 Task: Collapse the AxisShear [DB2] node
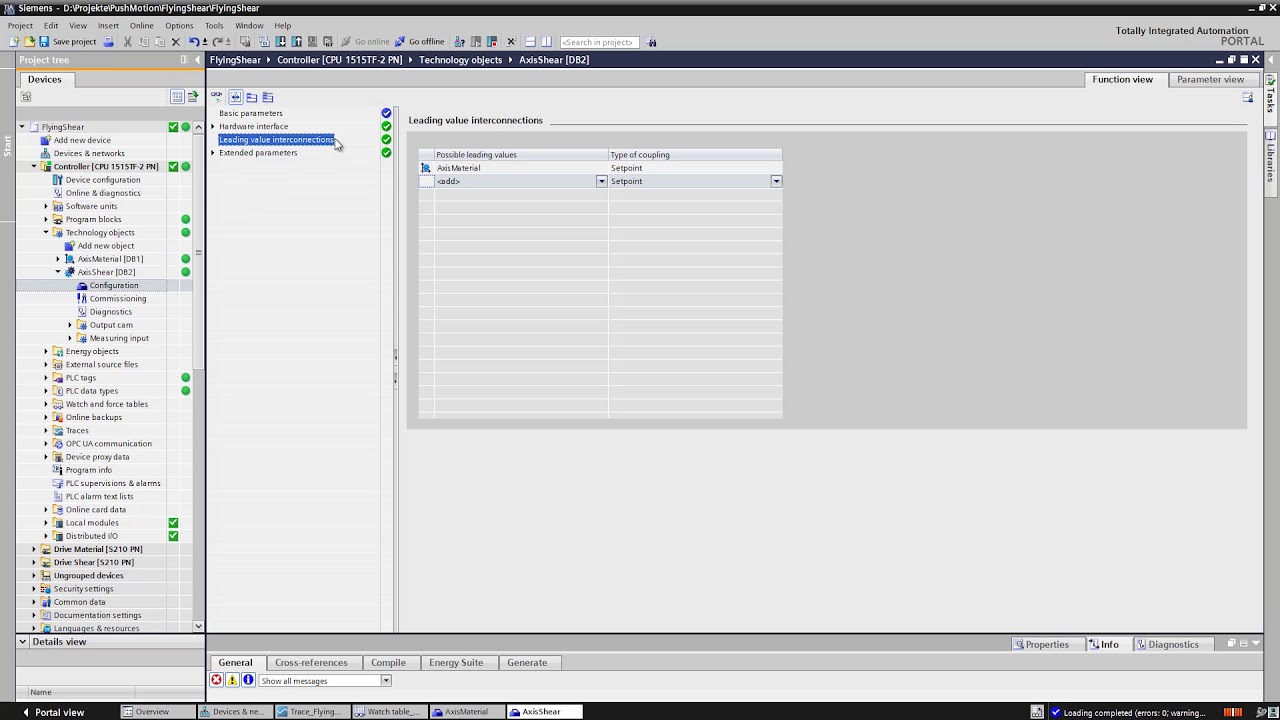pyautogui.click(x=58, y=272)
